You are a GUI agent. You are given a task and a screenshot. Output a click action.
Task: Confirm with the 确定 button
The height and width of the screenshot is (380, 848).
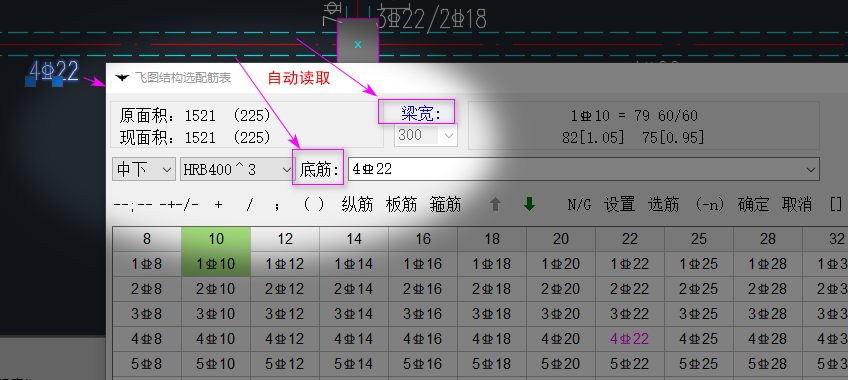(x=753, y=204)
